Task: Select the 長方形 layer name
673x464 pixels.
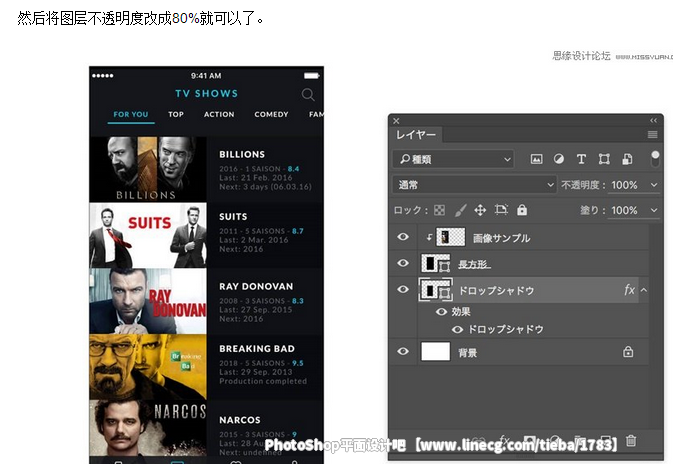Action: (474, 264)
